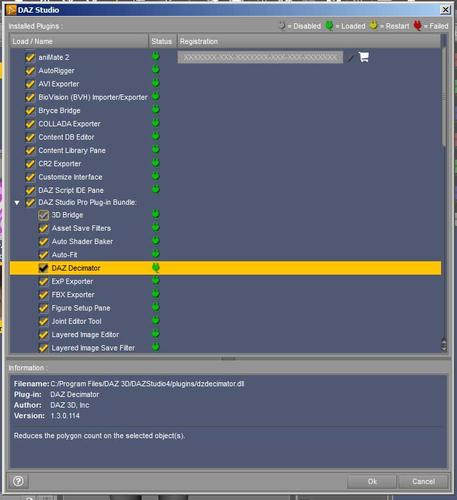
Task: Click the status plug icon for FBX Exporter
Action: click(x=156, y=294)
